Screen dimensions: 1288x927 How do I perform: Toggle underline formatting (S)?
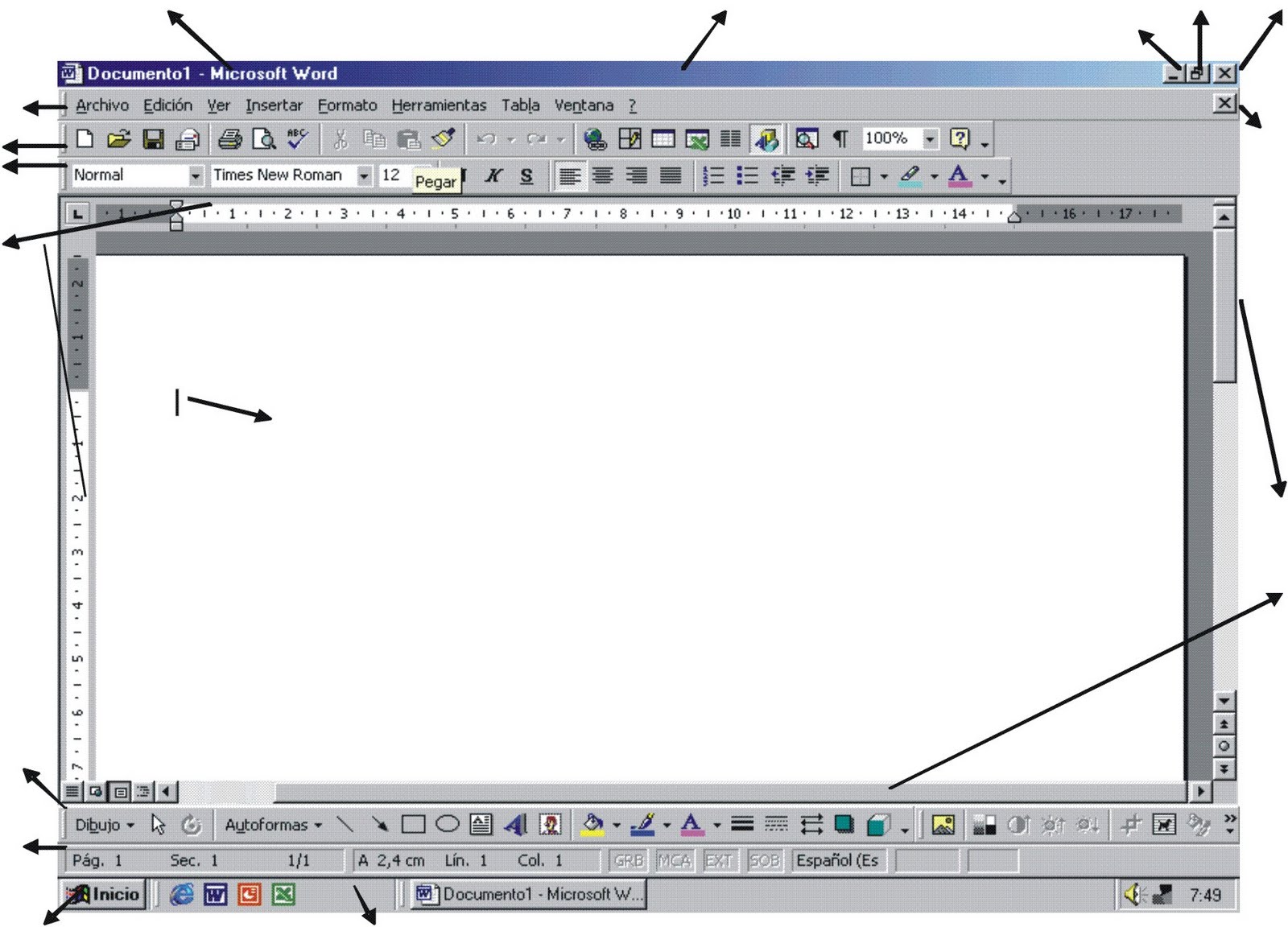pos(526,175)
